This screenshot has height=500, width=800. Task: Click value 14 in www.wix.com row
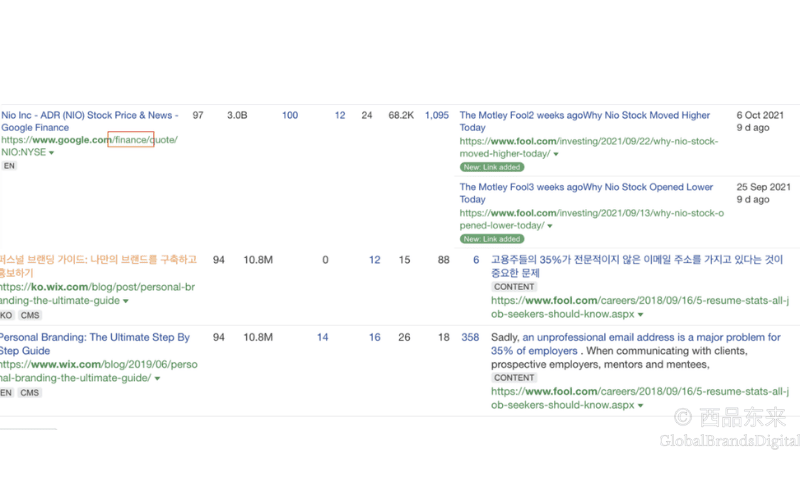coord(322,338)
